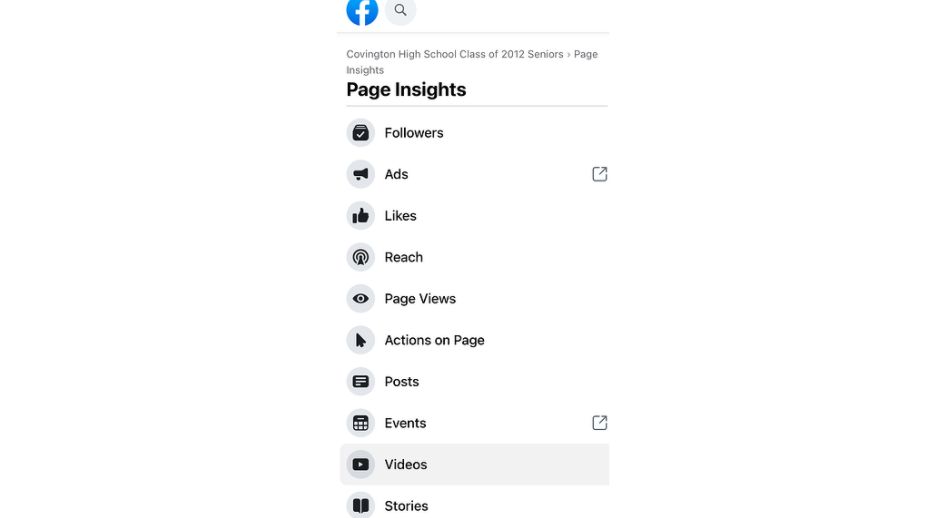This screenshot has width=945, height=518.
Task: Open the Reach insights label
Action: pos(404,257)
